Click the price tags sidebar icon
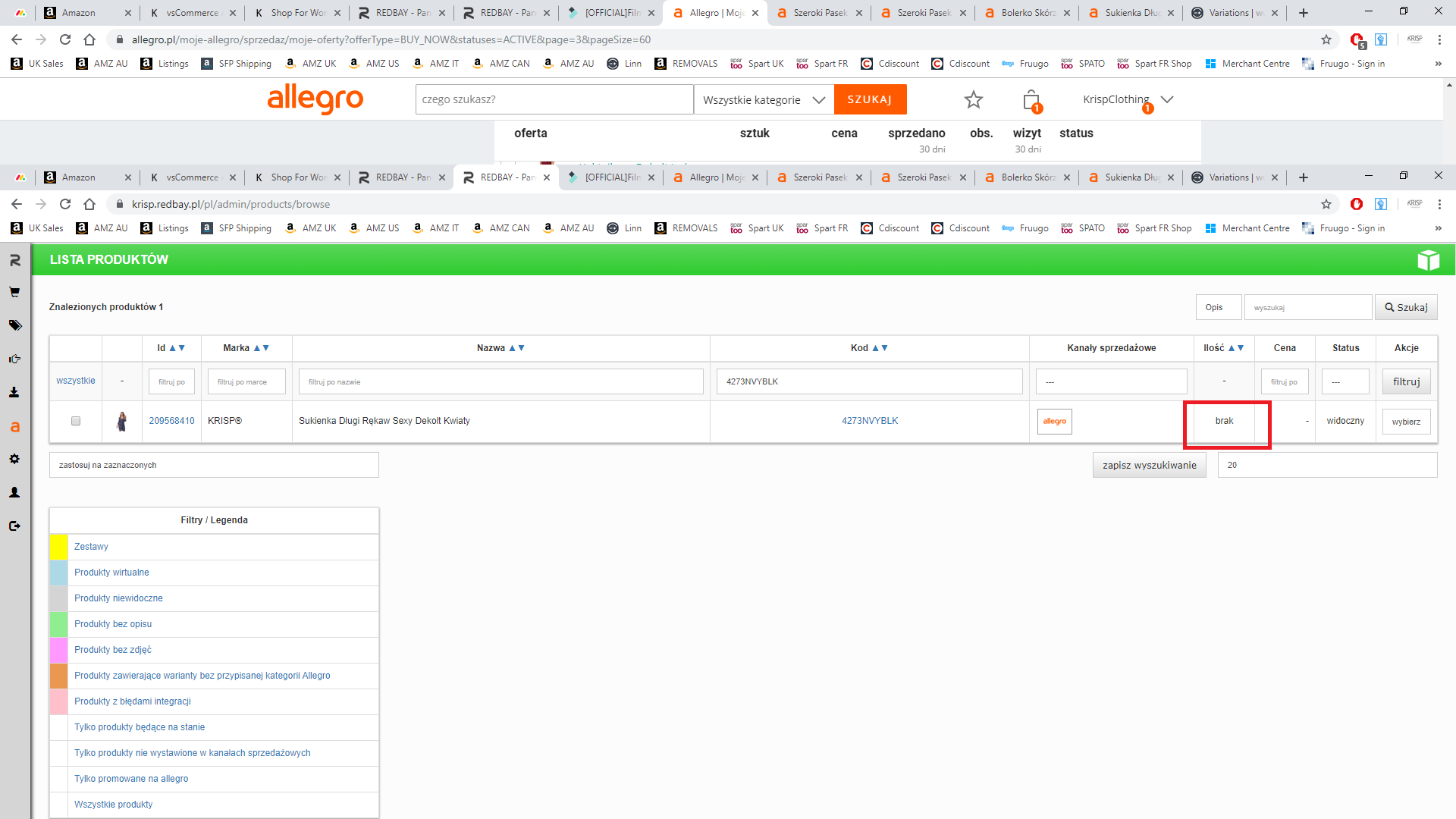This screenshot has width=1456, height=819. coord(14,325)
